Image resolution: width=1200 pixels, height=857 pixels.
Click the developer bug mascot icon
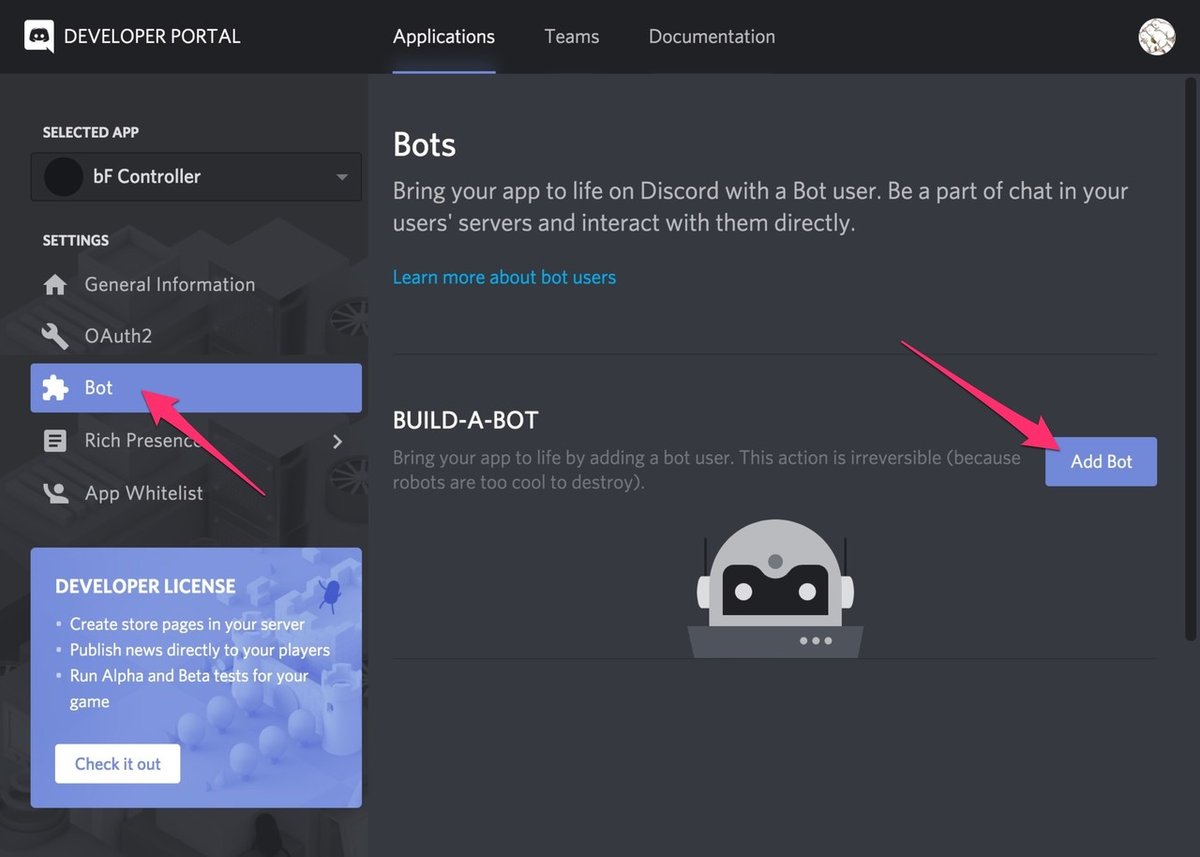coord(330,594)
